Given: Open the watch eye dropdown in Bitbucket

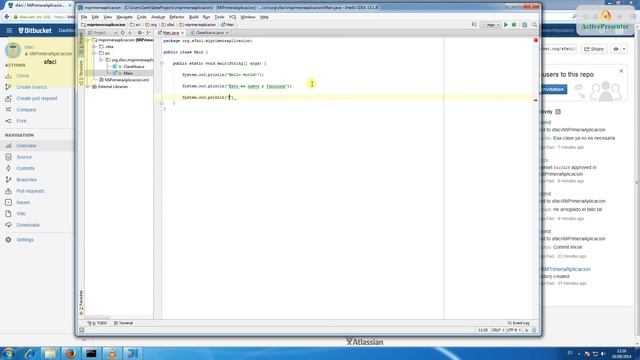Looking at the screenshot, I should point(619,49).
